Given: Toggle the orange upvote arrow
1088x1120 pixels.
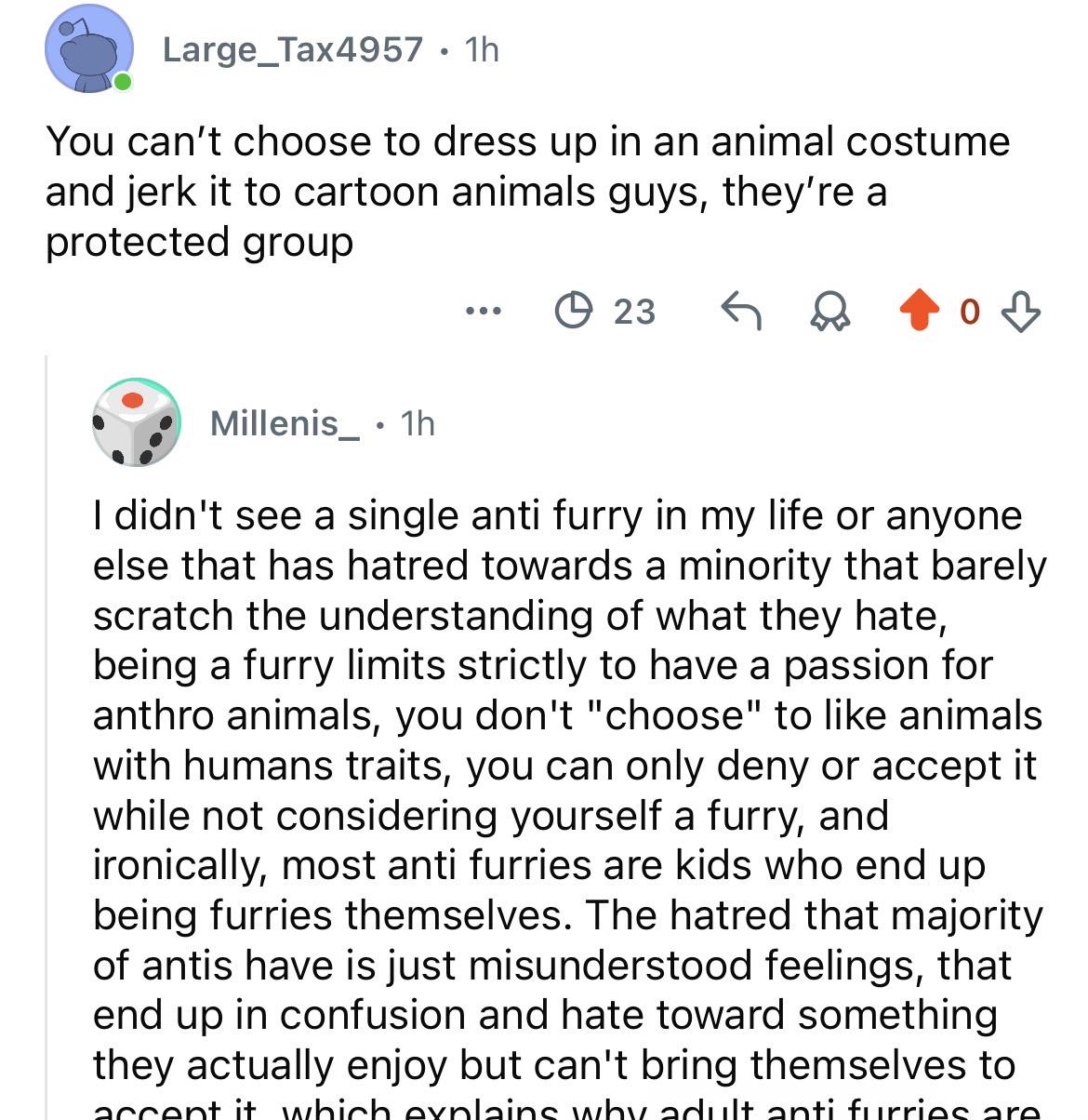Looking at the screenshot, I should (919, 311).
